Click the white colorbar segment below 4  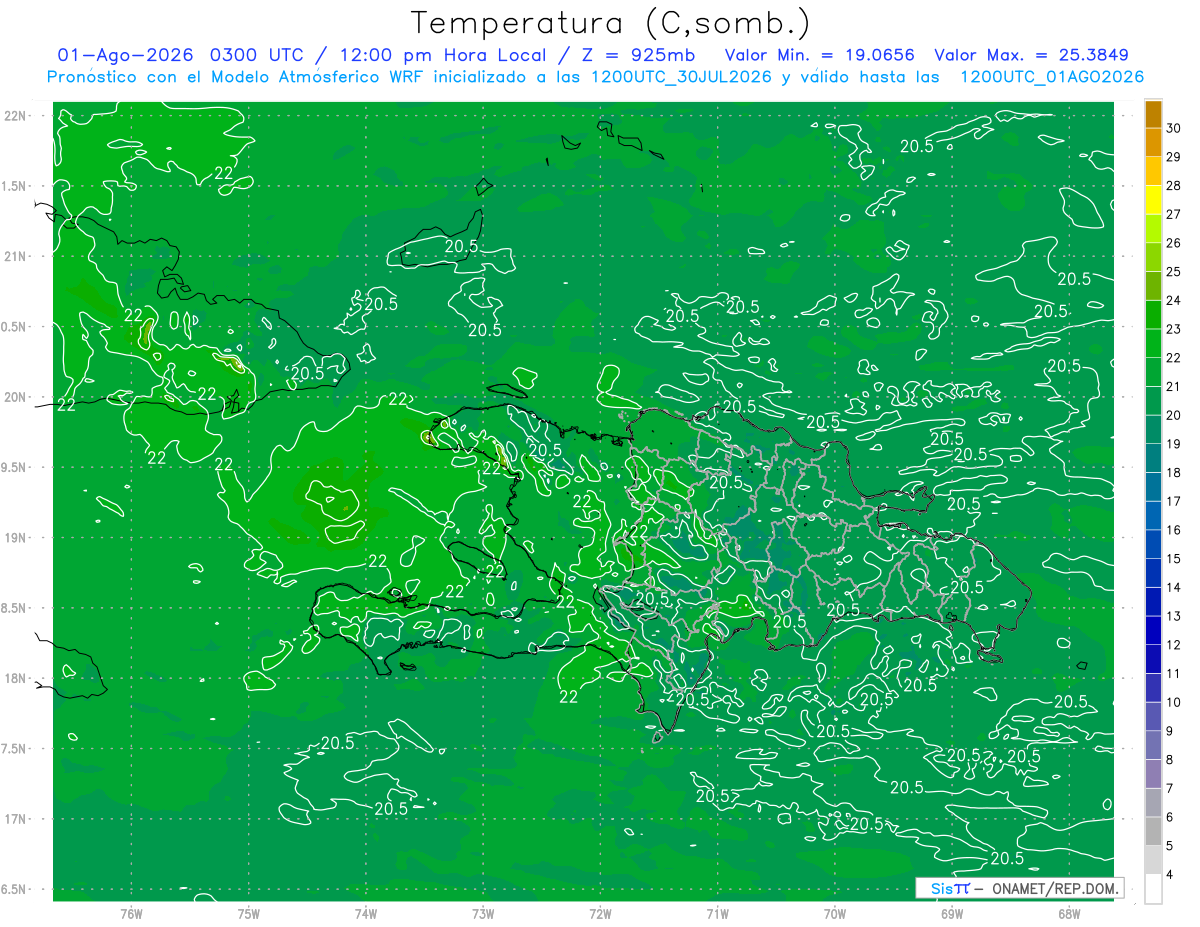click(1153, 888)
